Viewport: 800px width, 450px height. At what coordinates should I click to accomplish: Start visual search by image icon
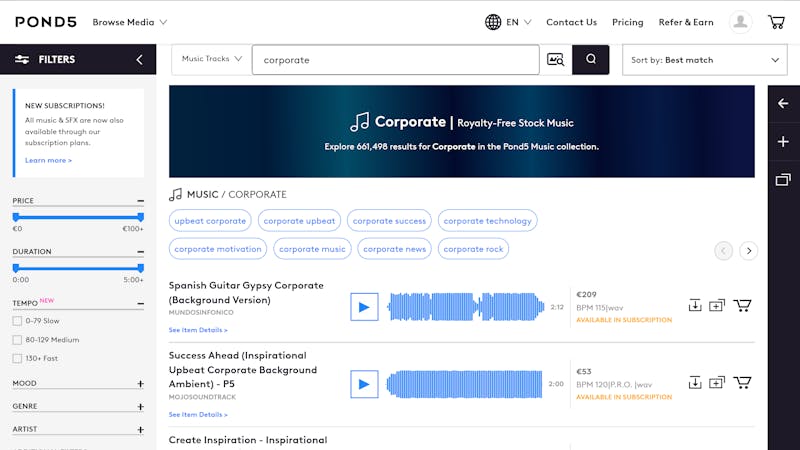click(x=556, y=60)
